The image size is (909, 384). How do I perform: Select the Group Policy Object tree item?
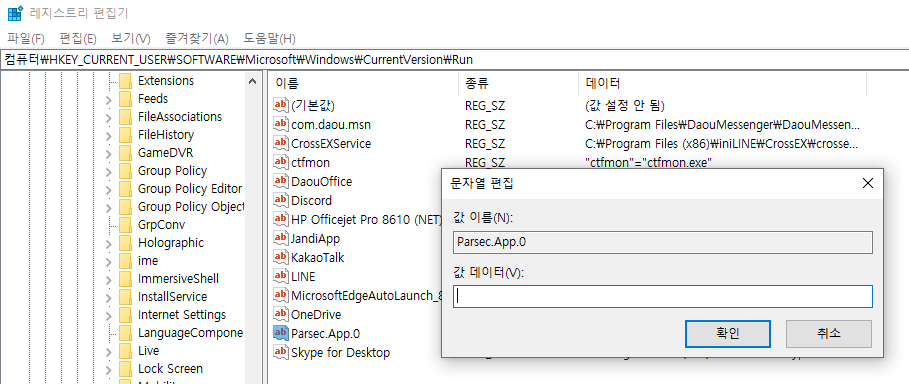click(x=191, y=207)
